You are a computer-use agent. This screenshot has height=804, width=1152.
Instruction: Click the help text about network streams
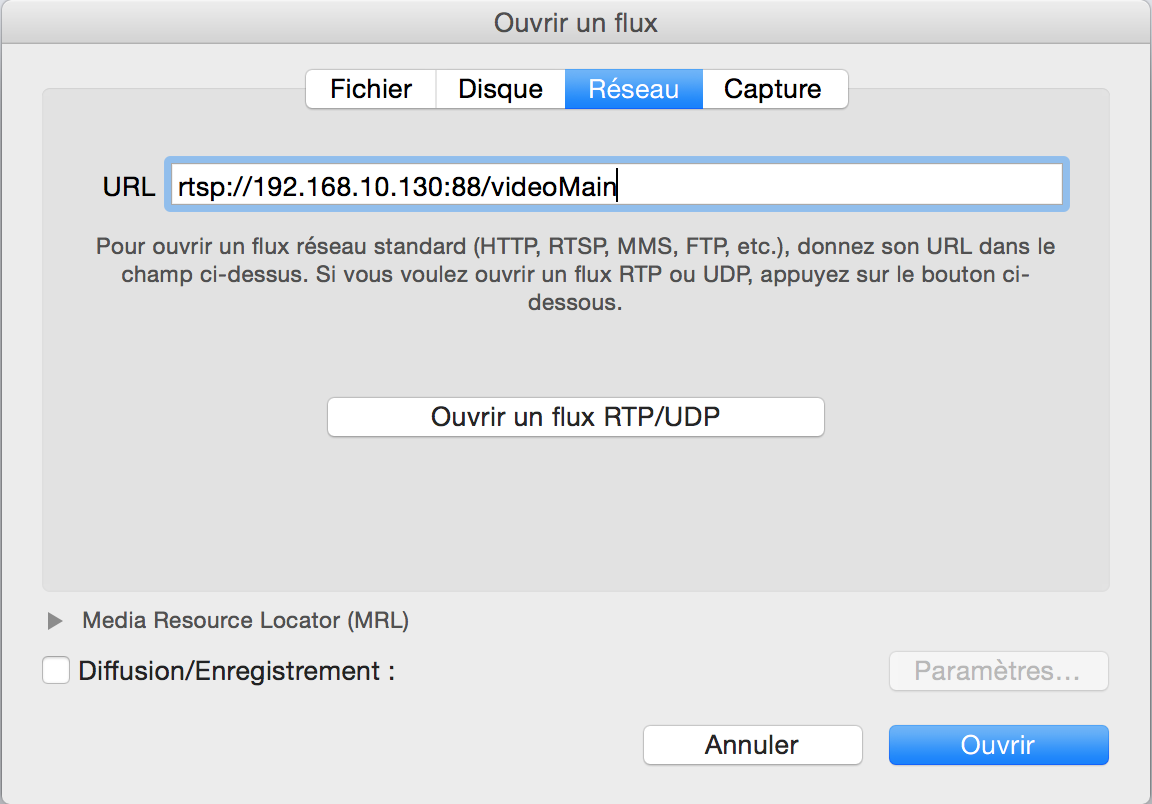(575, 274)
